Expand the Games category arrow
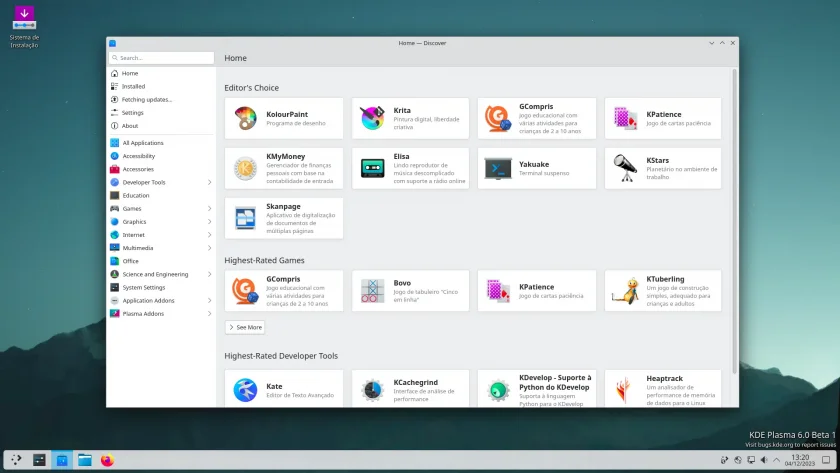This screenshot has height=473, width=840. click(209, 208)
